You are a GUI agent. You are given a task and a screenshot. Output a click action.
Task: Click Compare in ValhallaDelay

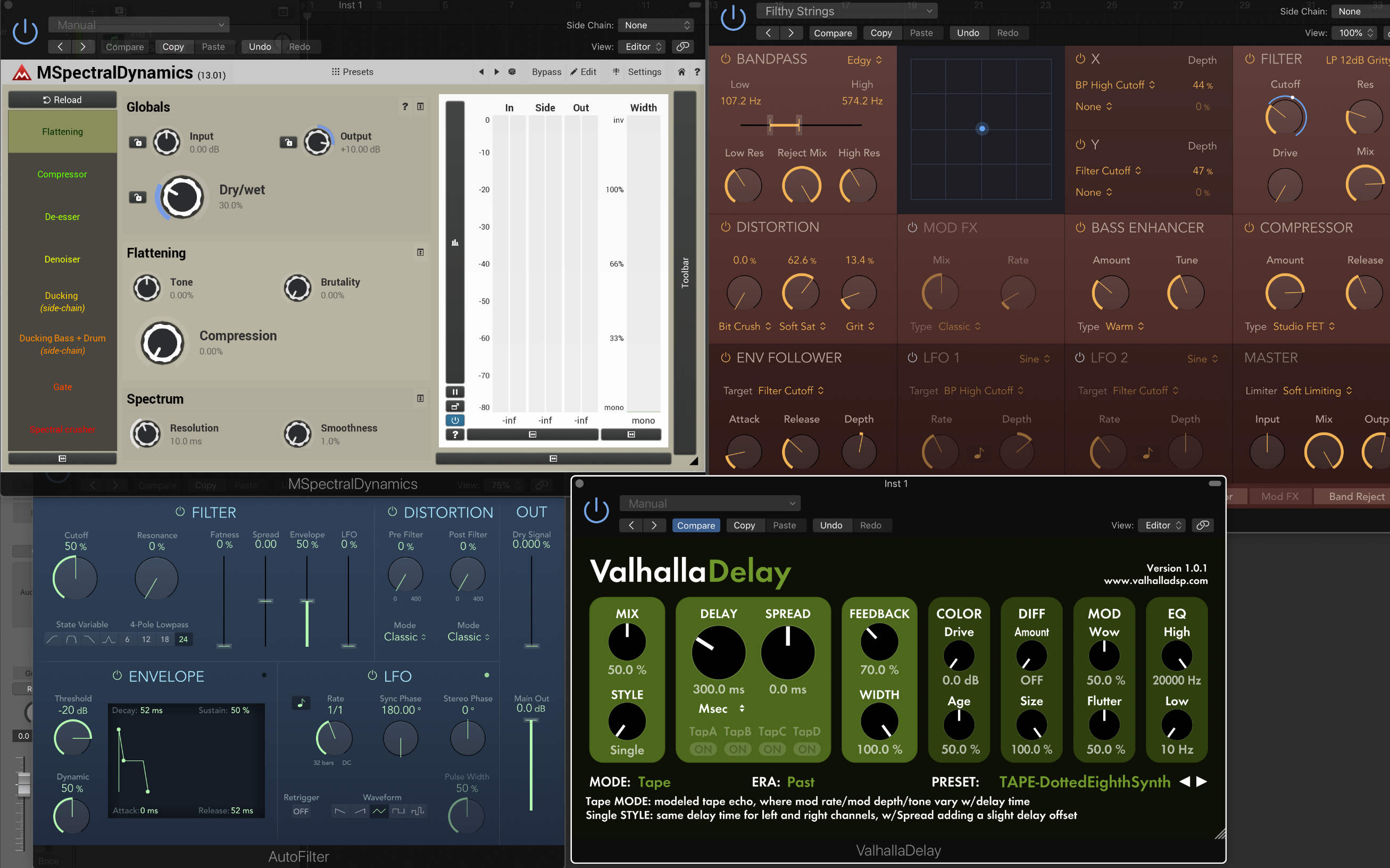pyautogui.click(x=695, y=525)
